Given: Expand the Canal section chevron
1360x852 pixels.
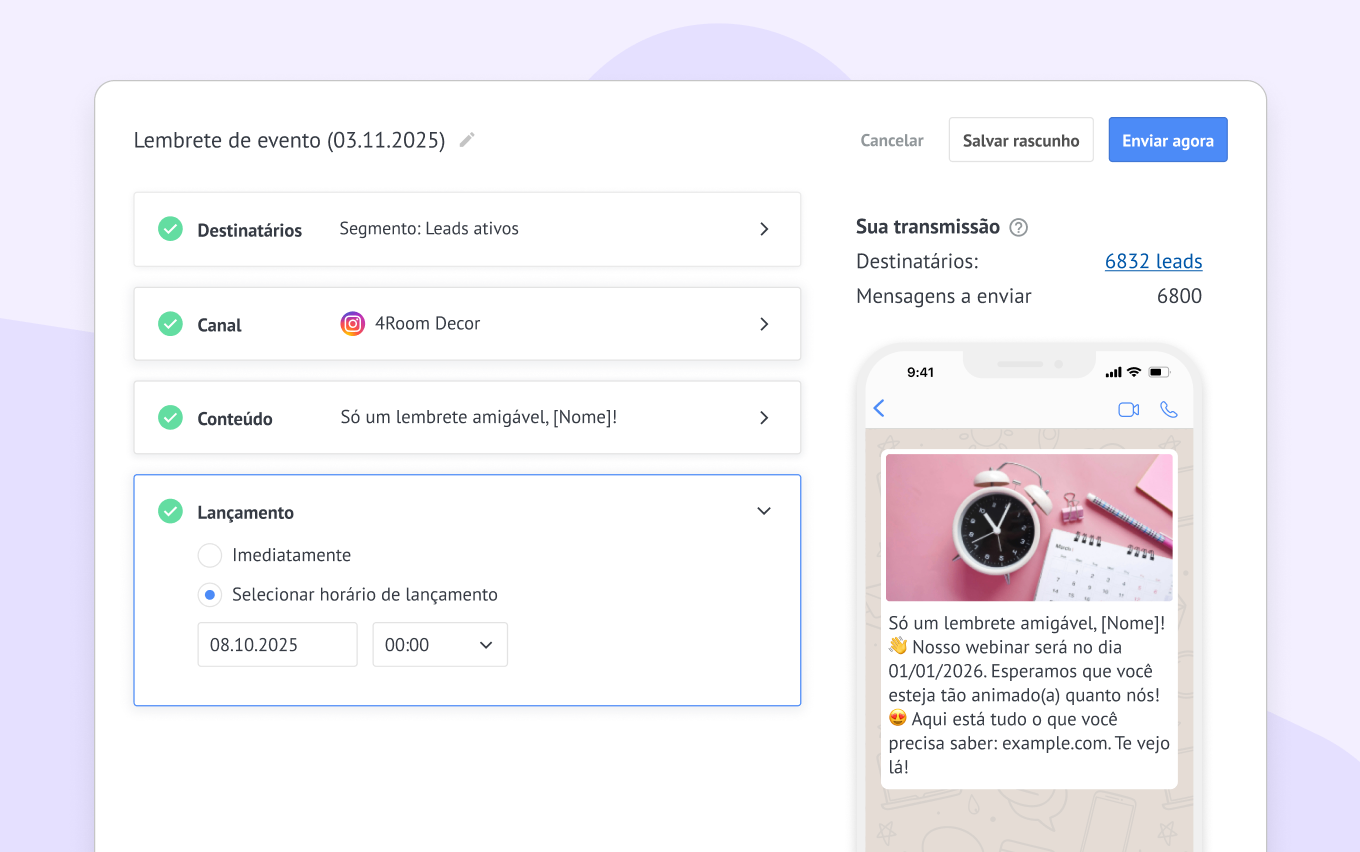Looking at the screenshot, I should (x=764, y=324).
